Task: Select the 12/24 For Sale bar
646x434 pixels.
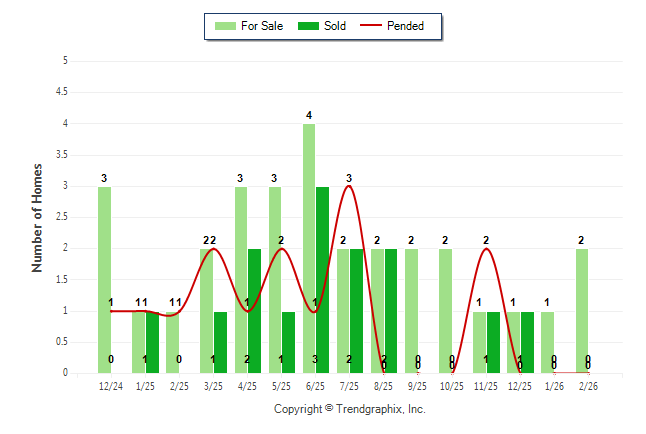Action: point(104,280)
